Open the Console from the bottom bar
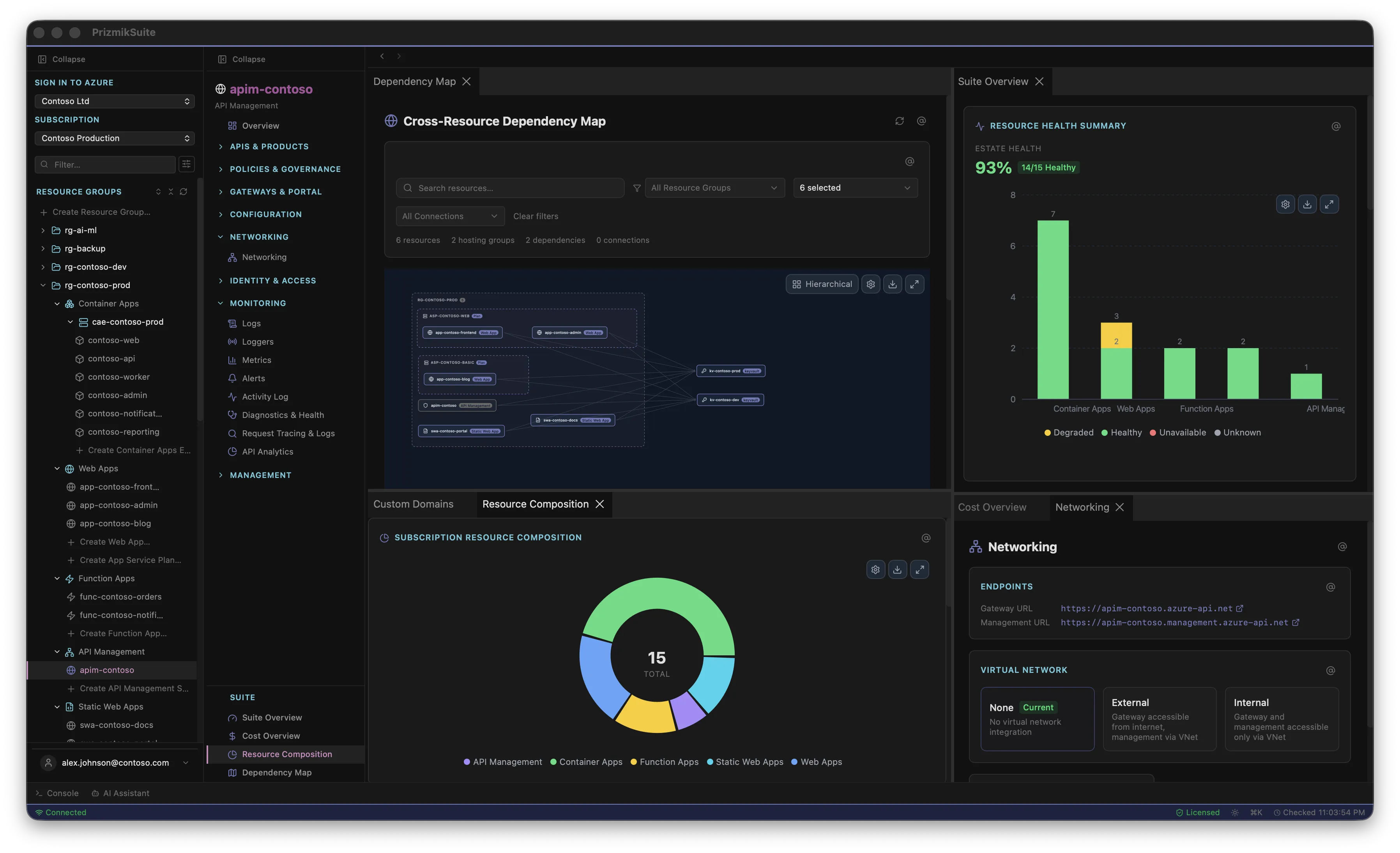The height and width of the screenshot is (853, 1400). pyautogui.click(x=62, y=793)
